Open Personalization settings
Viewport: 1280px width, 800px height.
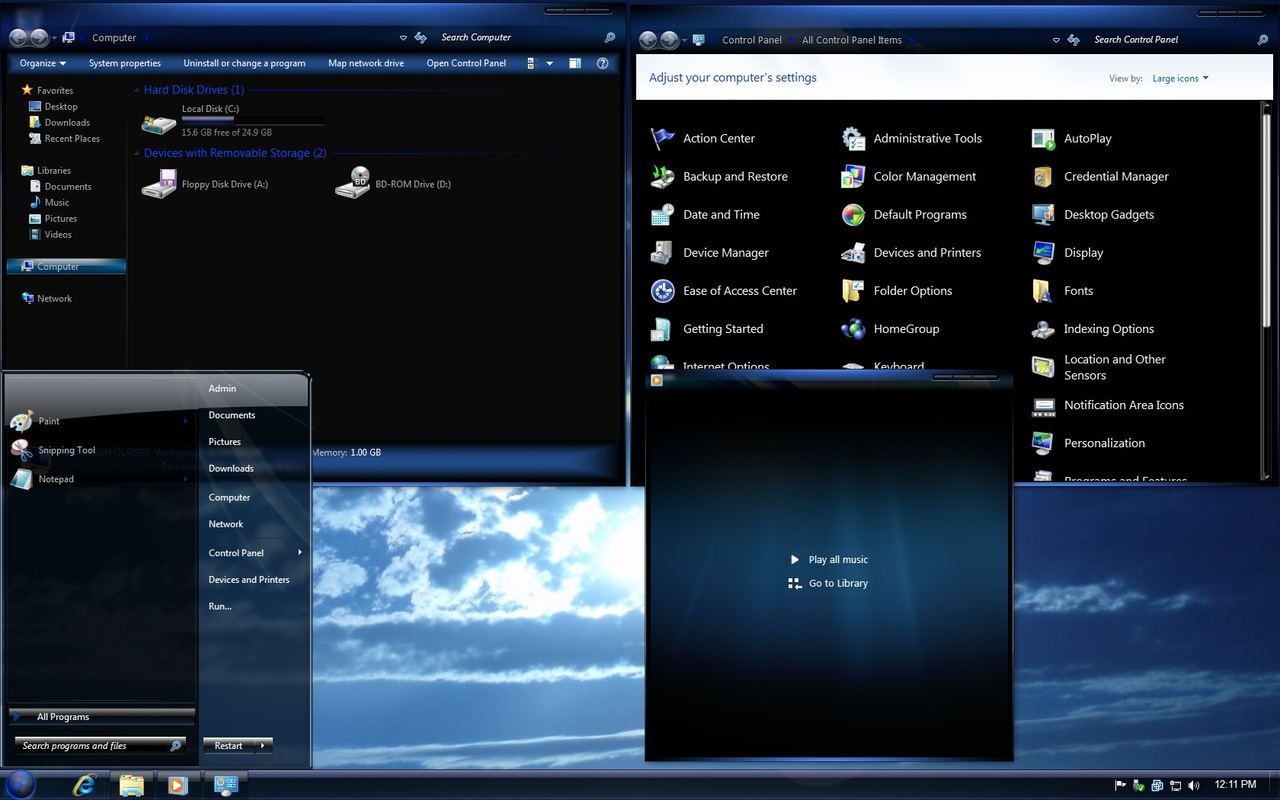[1105, 443]
